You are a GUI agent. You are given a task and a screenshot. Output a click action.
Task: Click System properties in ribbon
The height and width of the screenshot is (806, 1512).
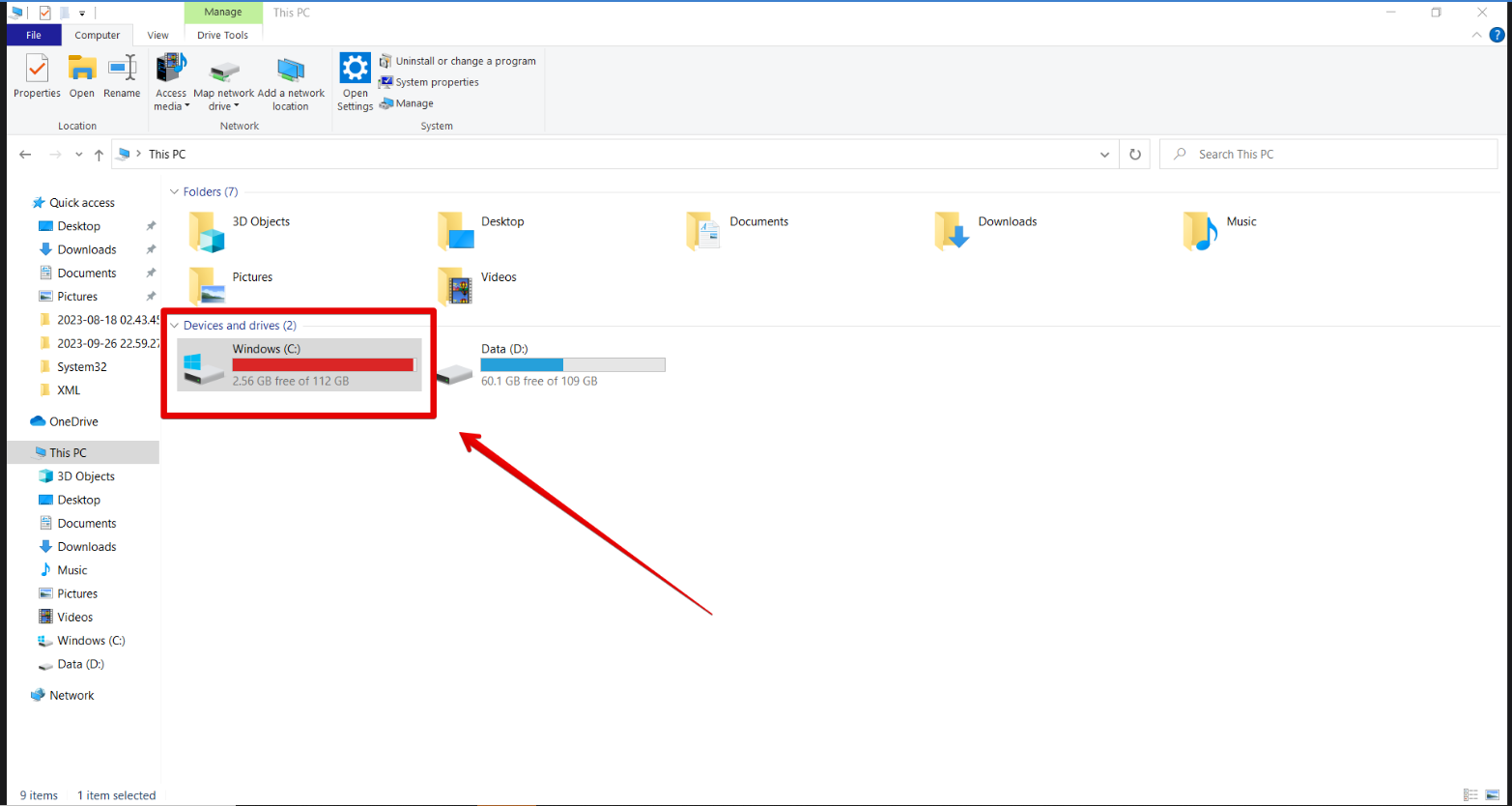click(437, 82)
